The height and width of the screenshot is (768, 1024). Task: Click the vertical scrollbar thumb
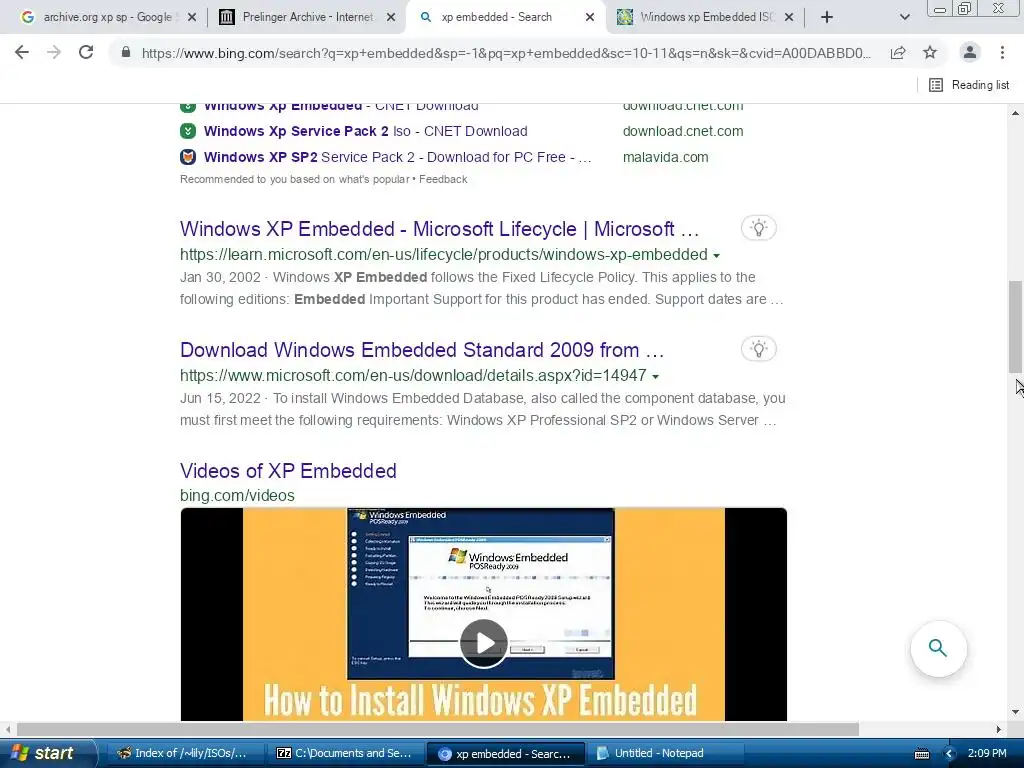point(1015,327)
